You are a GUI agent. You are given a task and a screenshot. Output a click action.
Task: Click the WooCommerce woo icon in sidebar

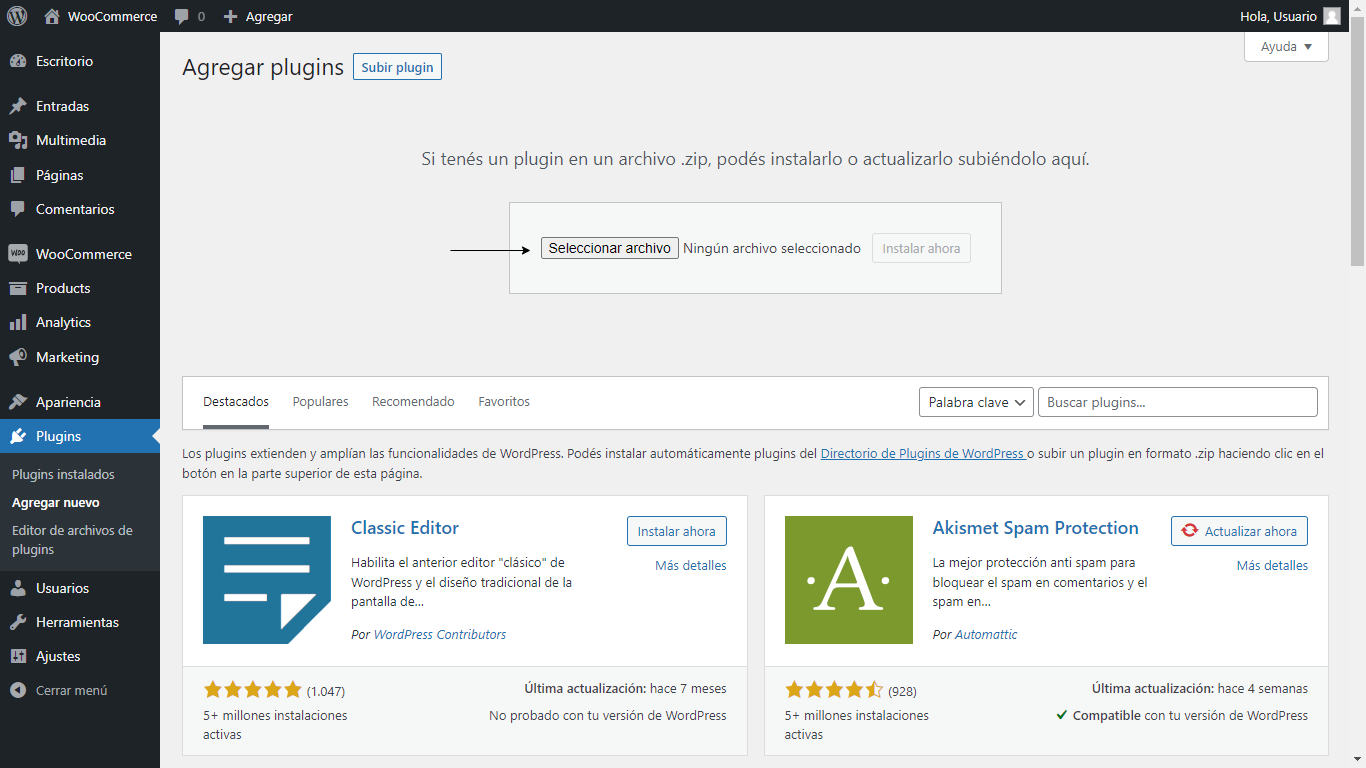(x=18, y=254)
